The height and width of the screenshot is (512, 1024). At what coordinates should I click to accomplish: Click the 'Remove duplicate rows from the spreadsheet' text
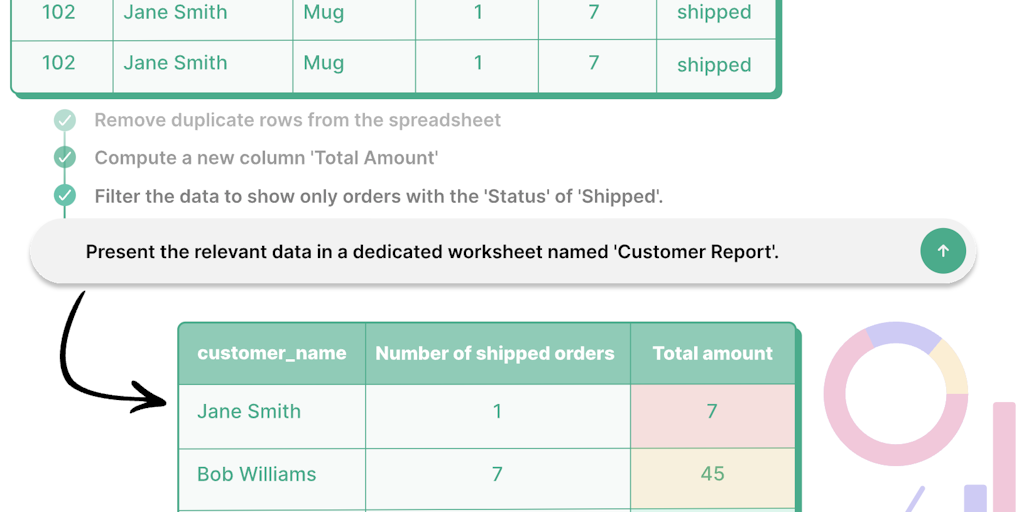tap(297, 120)
